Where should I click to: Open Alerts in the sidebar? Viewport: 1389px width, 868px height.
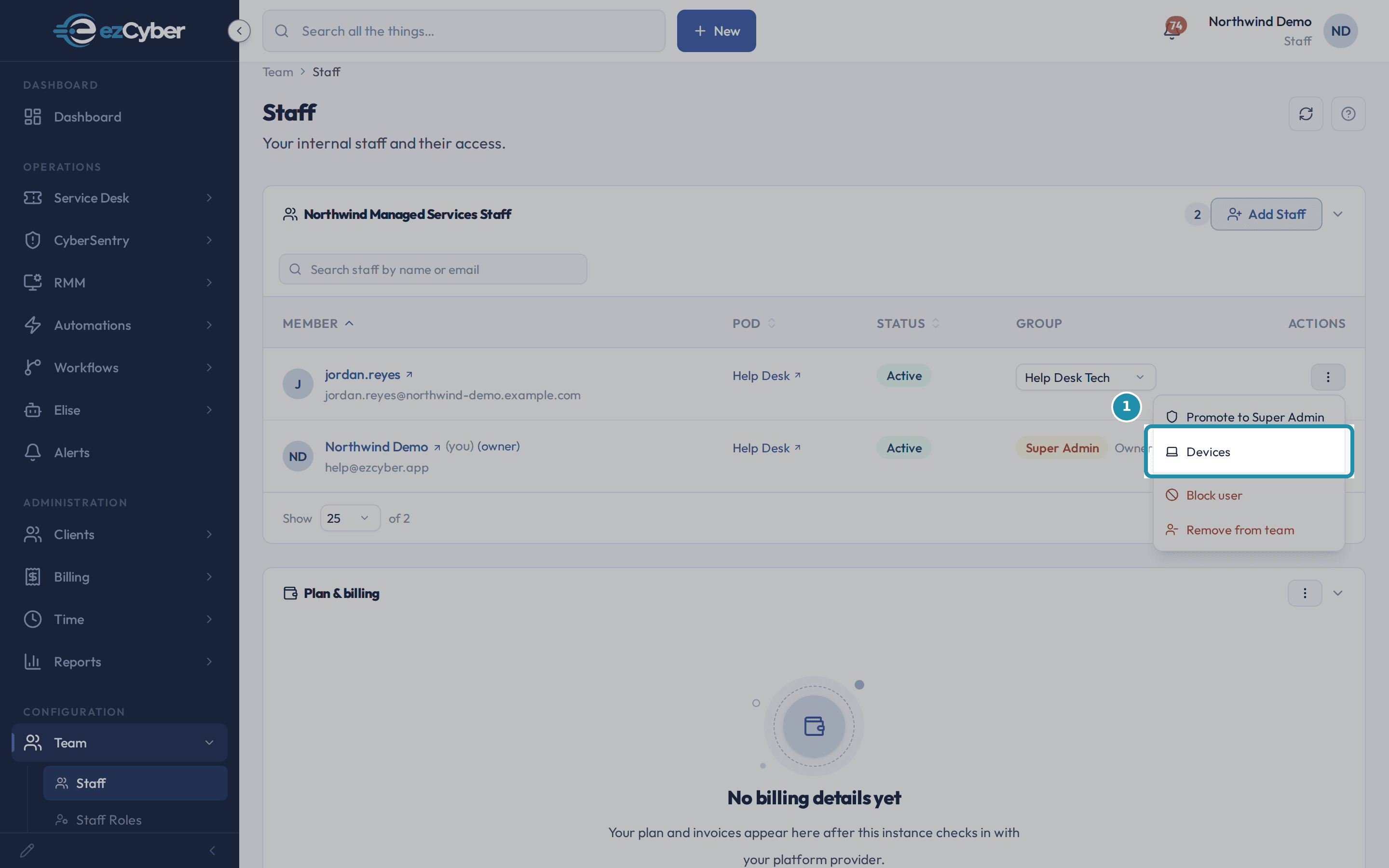tap(120, 452)
